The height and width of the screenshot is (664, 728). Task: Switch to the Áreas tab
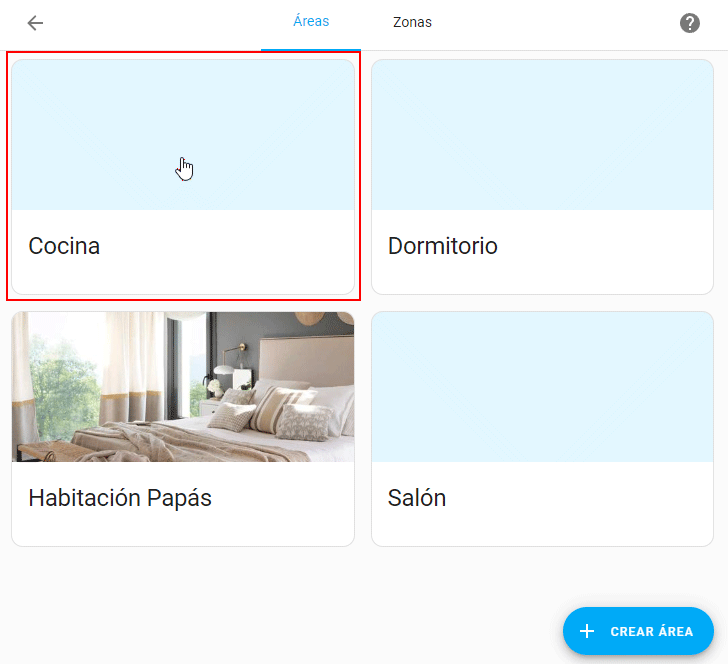click(311, 22)
